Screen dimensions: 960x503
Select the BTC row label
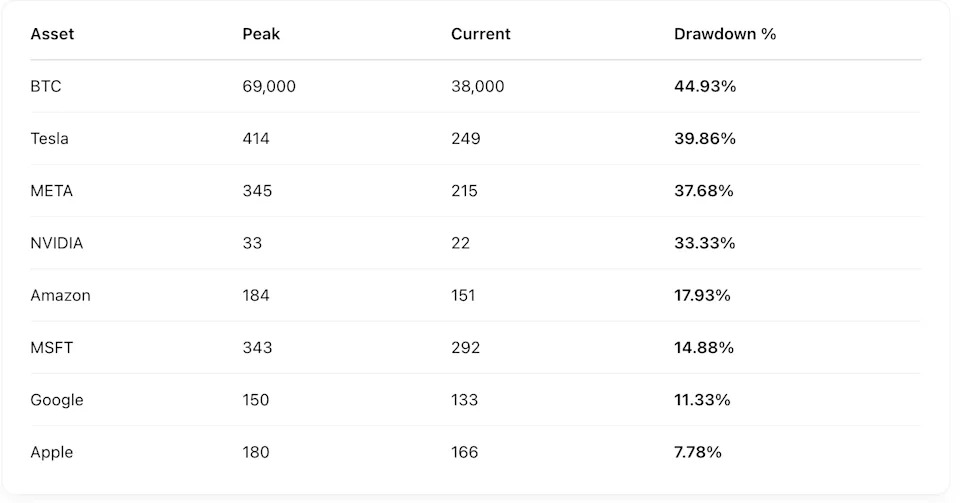click(46, 86)
